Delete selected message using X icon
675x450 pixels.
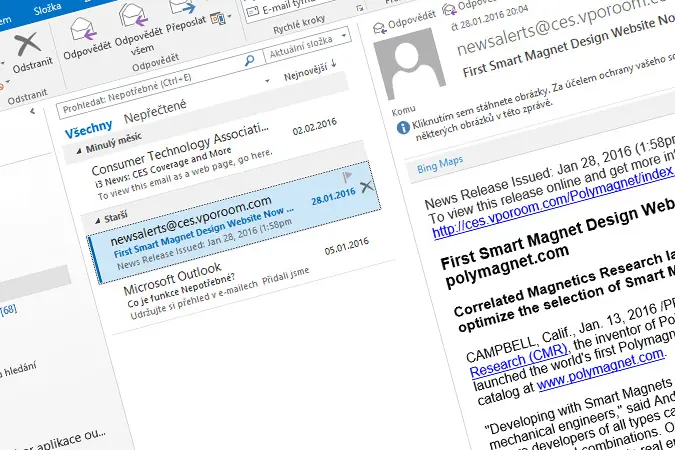367,187
